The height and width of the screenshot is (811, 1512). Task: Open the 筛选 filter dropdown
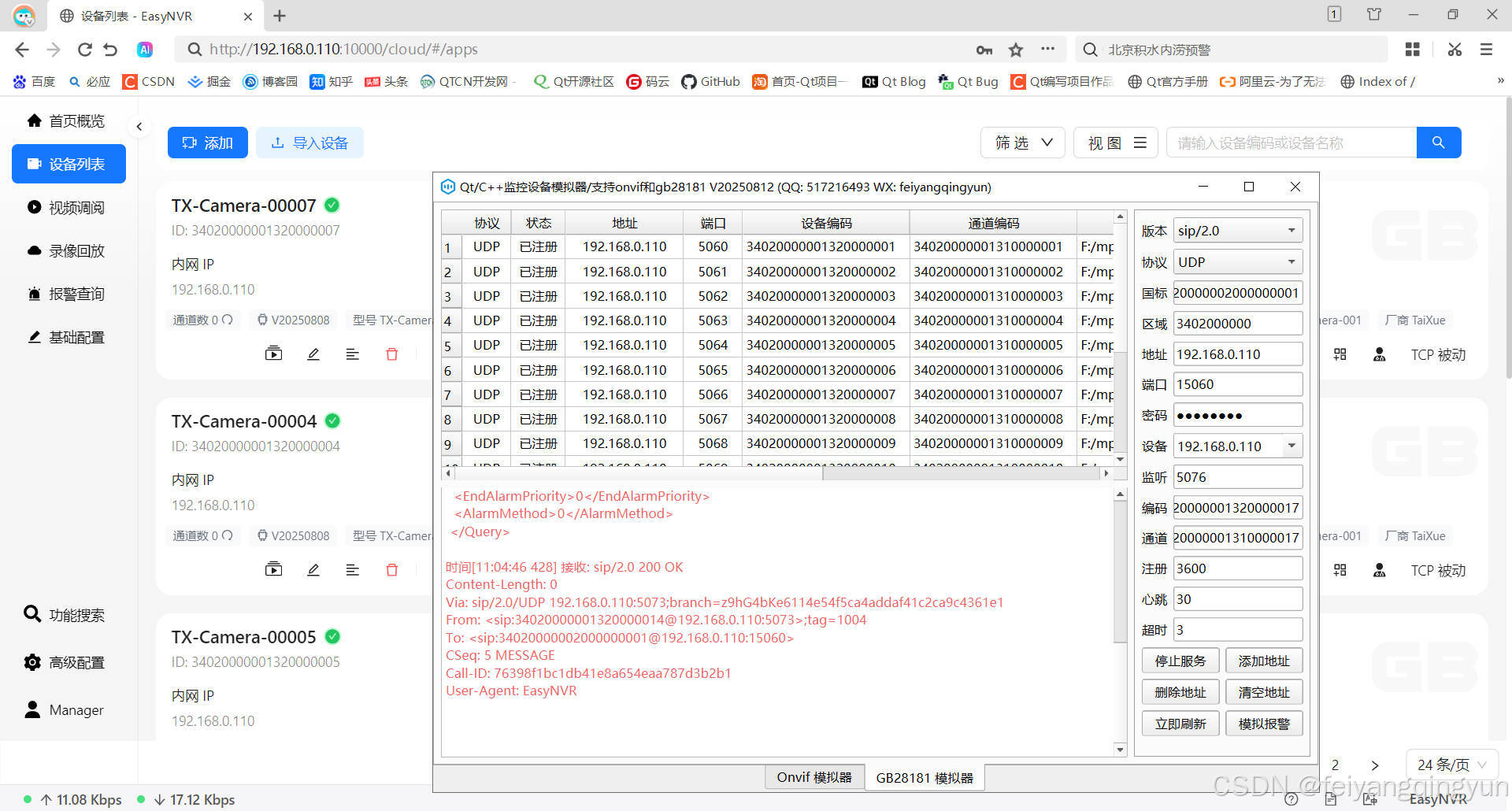1023,143
